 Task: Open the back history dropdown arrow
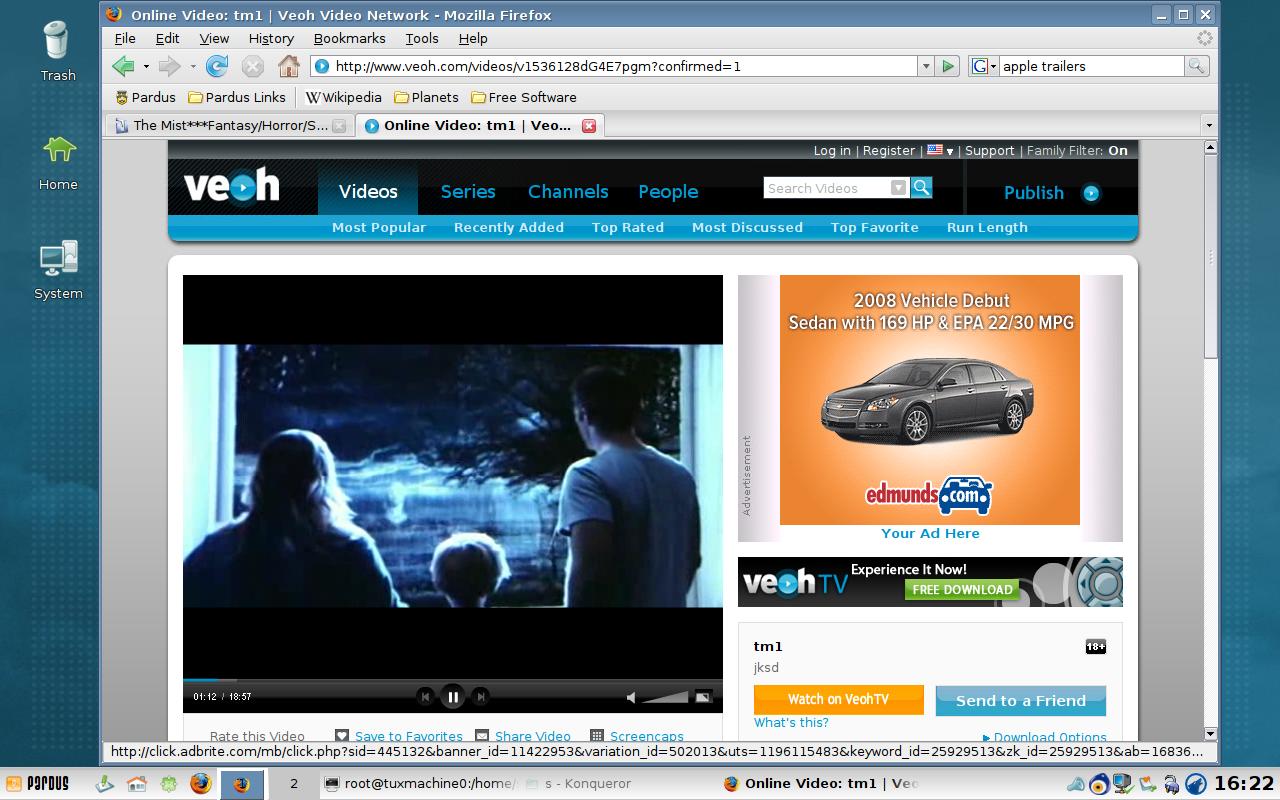pyautogui.click(x=146, y=66)
